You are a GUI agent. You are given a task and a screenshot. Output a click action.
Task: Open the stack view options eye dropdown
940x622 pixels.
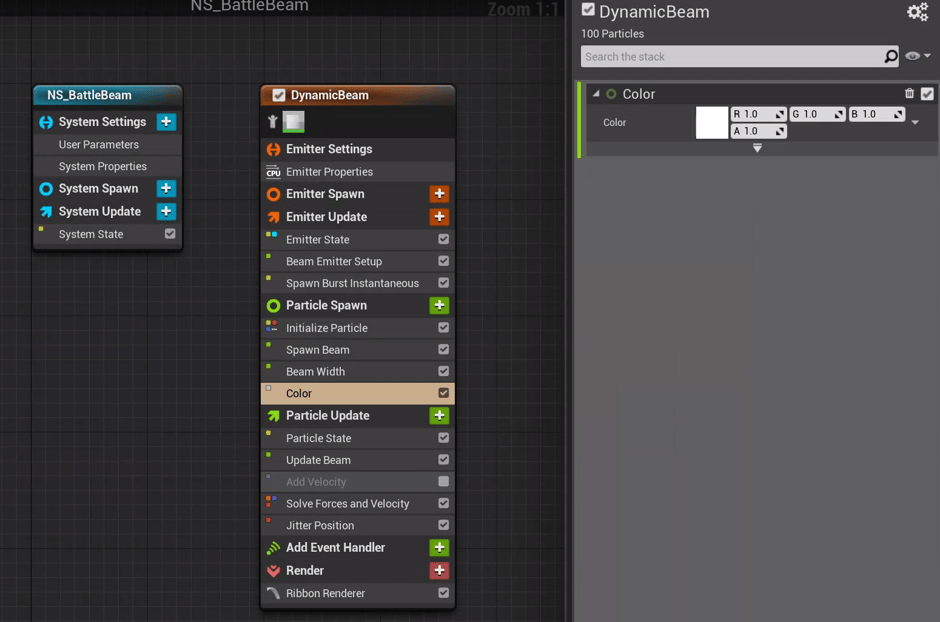tap(917, 56)
